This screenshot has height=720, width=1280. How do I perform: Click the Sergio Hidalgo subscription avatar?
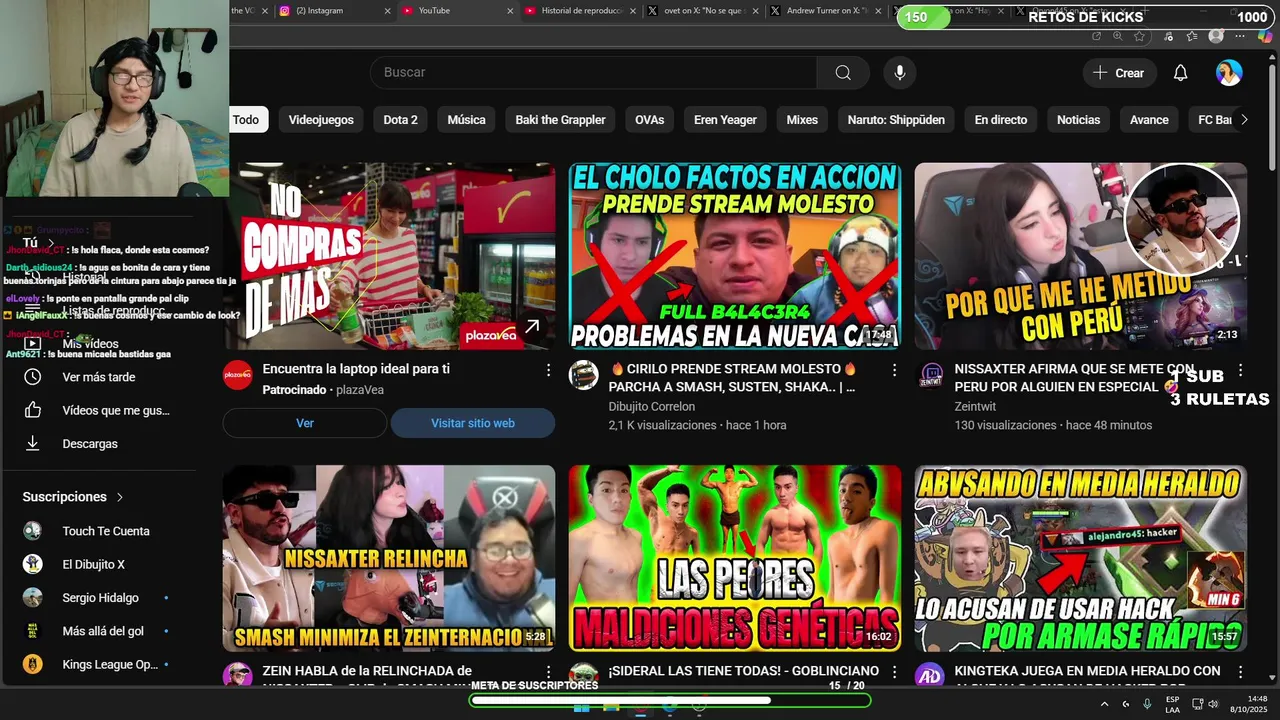(33, 598)
